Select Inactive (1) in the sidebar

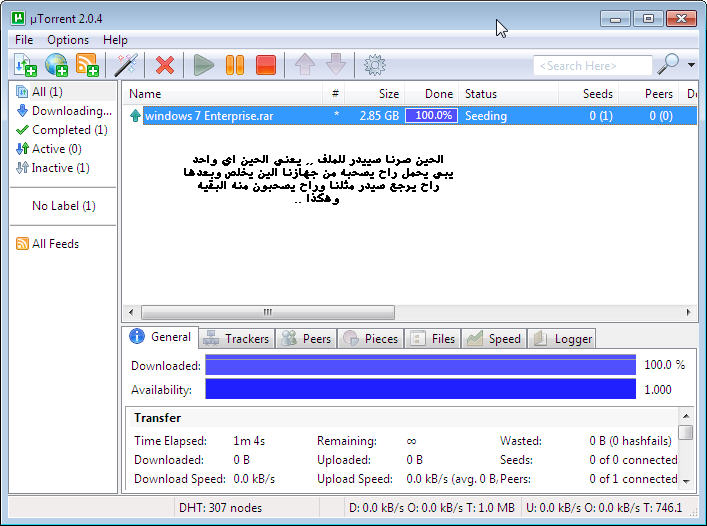[63, 168]
